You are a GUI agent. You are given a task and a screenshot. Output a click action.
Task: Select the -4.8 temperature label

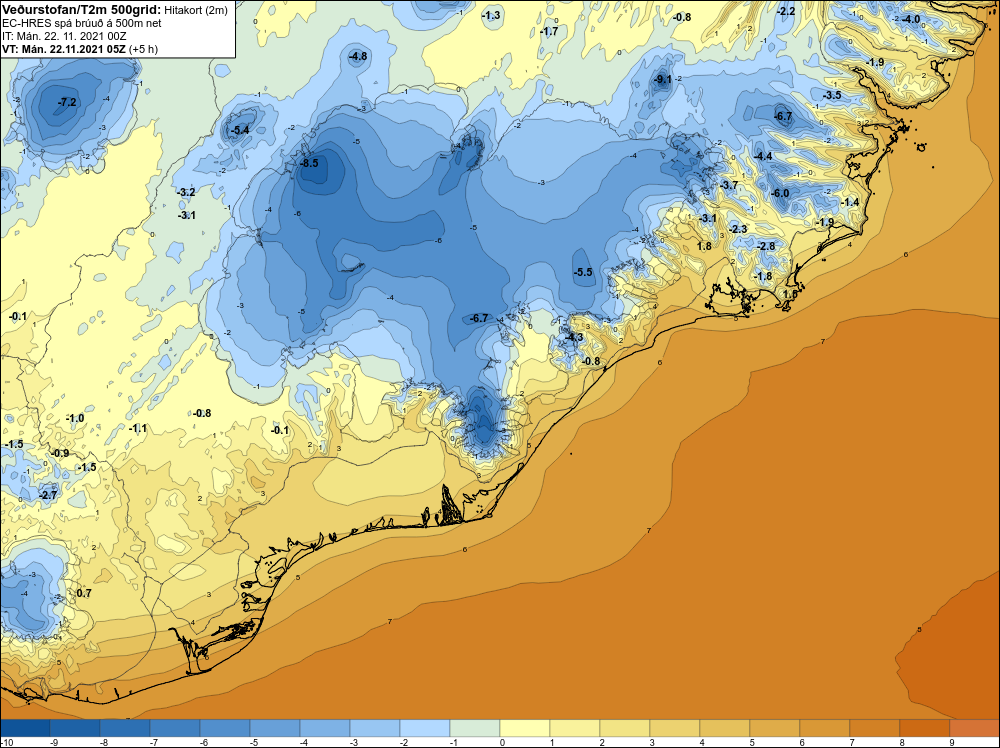pyautogui.click(x=358, y=56)
